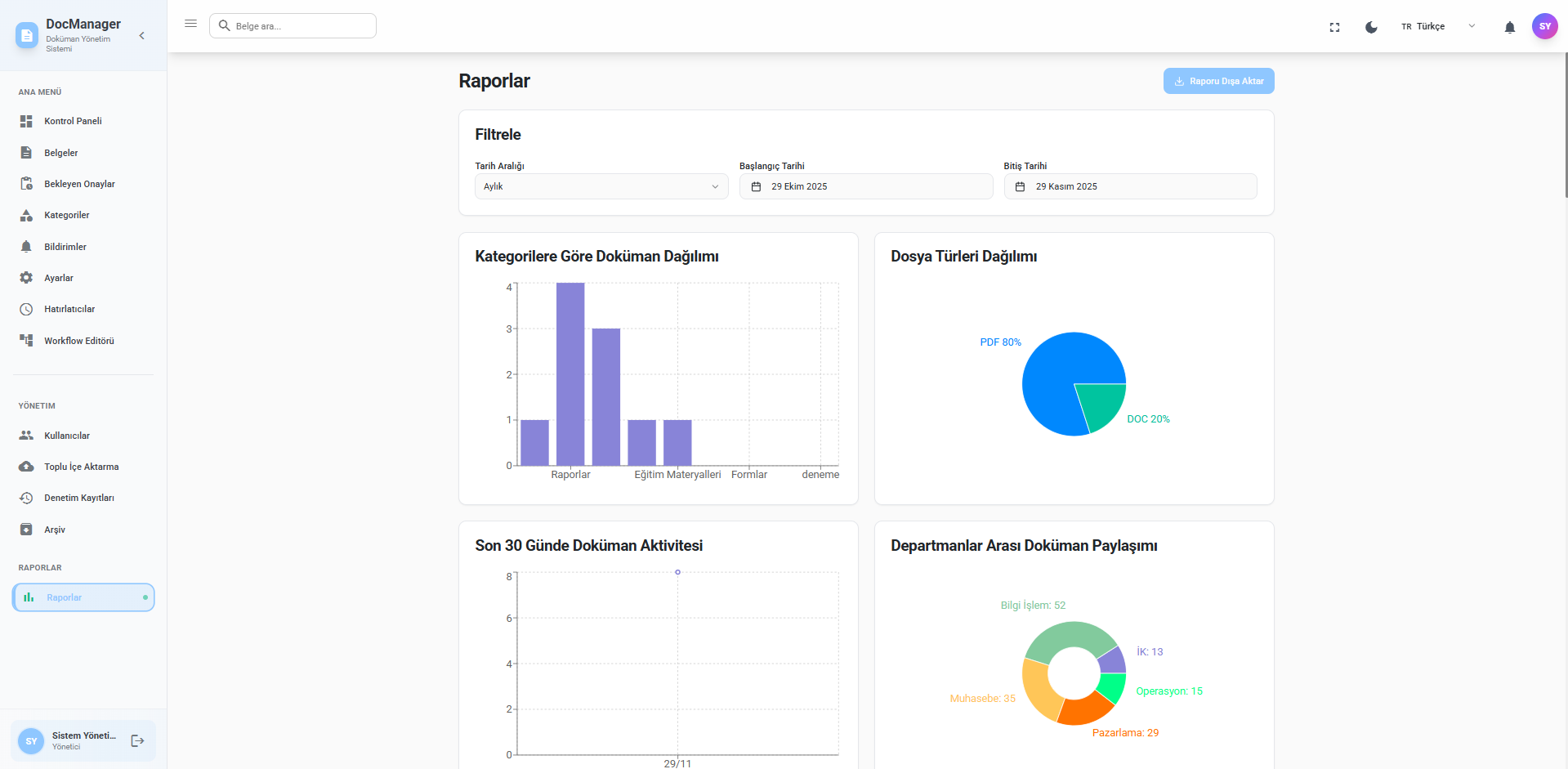Select the Workflow Editörü icon
Viewport: 1568px width, 769px height.
tap(27, 341)
